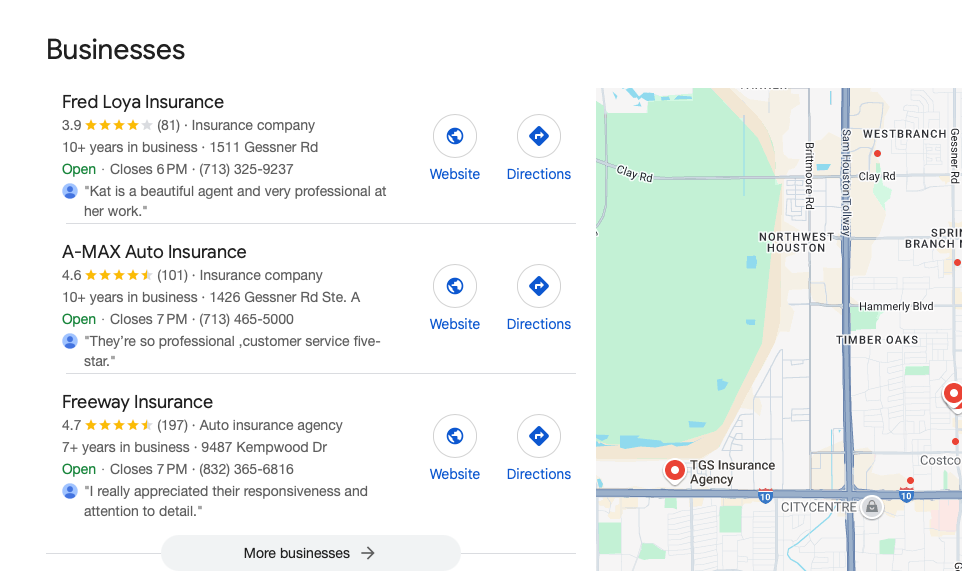Click the NORTHWEST HOUSTON label on the map
Image resolution: width=962 pixels, height=587 pixels.
coord(796,242)
